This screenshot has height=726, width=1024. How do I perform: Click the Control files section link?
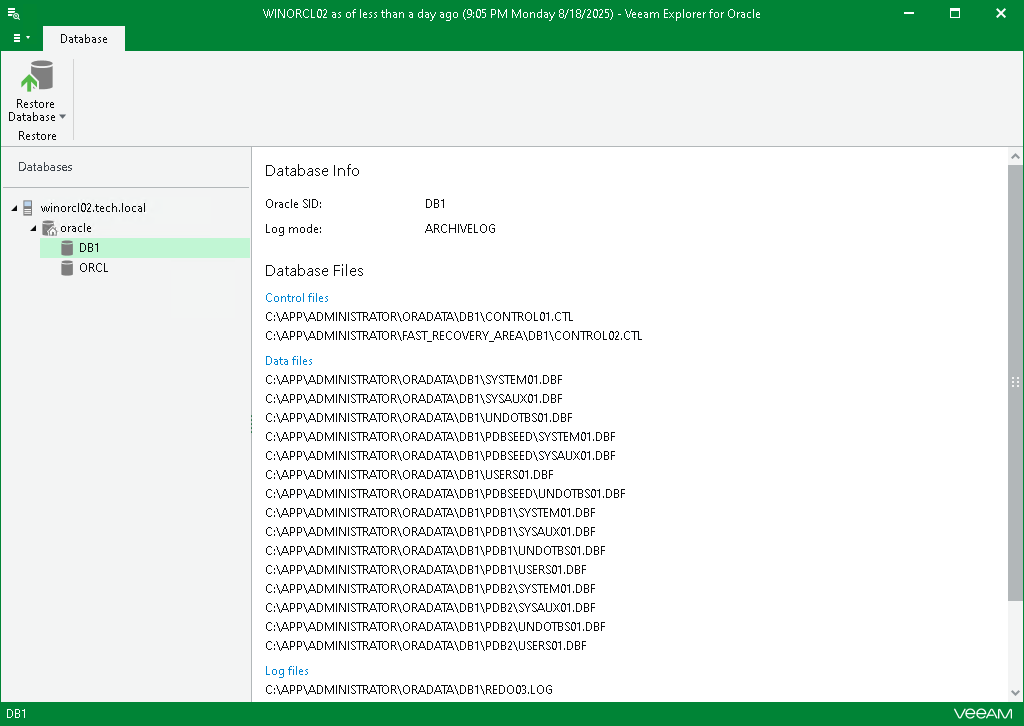coord(297,298)
